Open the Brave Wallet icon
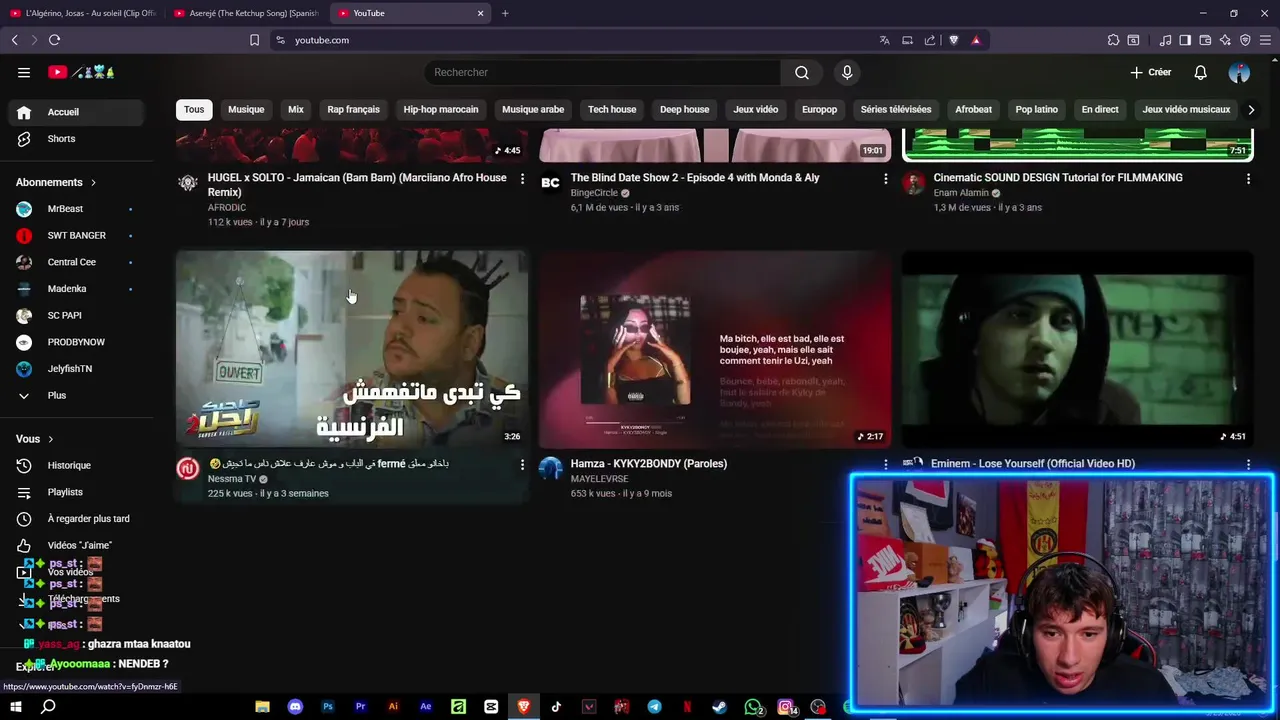This screenshot has height=720, width=1280. (1205, 40)
